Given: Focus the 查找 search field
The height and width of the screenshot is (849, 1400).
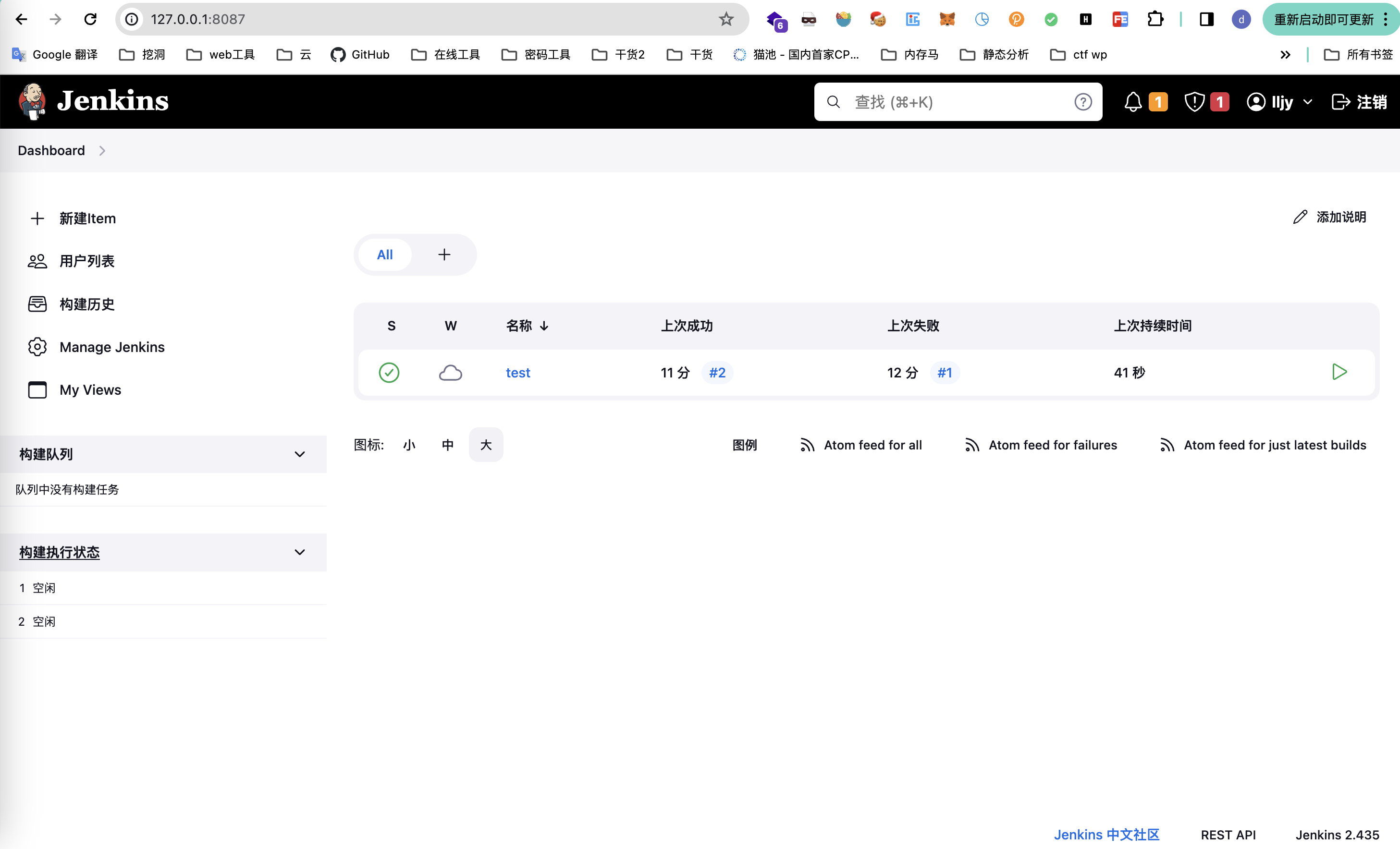Looking at the screenshot, I should 958,102.
